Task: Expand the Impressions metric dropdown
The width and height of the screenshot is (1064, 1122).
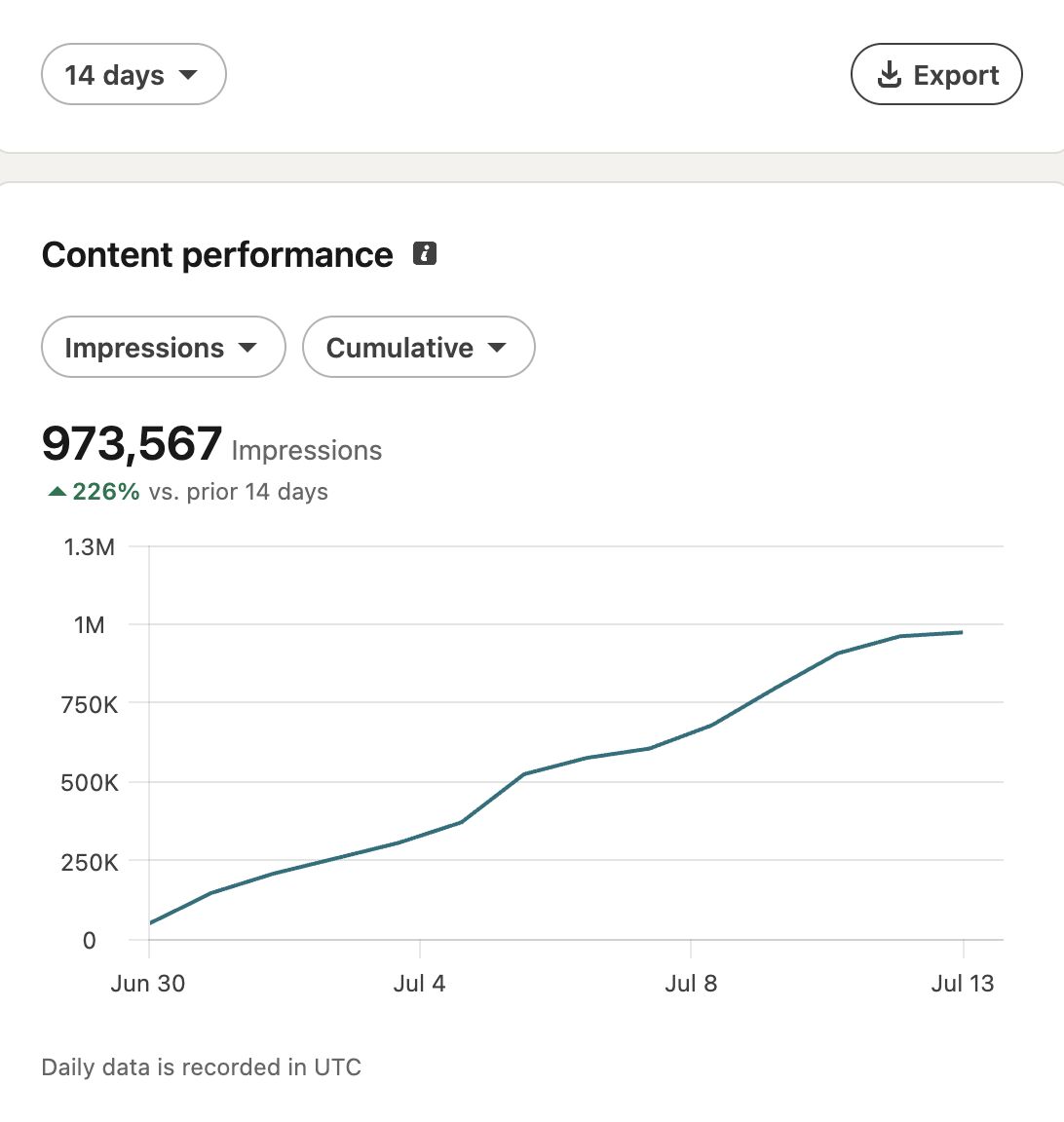Action: pos(164,347)
